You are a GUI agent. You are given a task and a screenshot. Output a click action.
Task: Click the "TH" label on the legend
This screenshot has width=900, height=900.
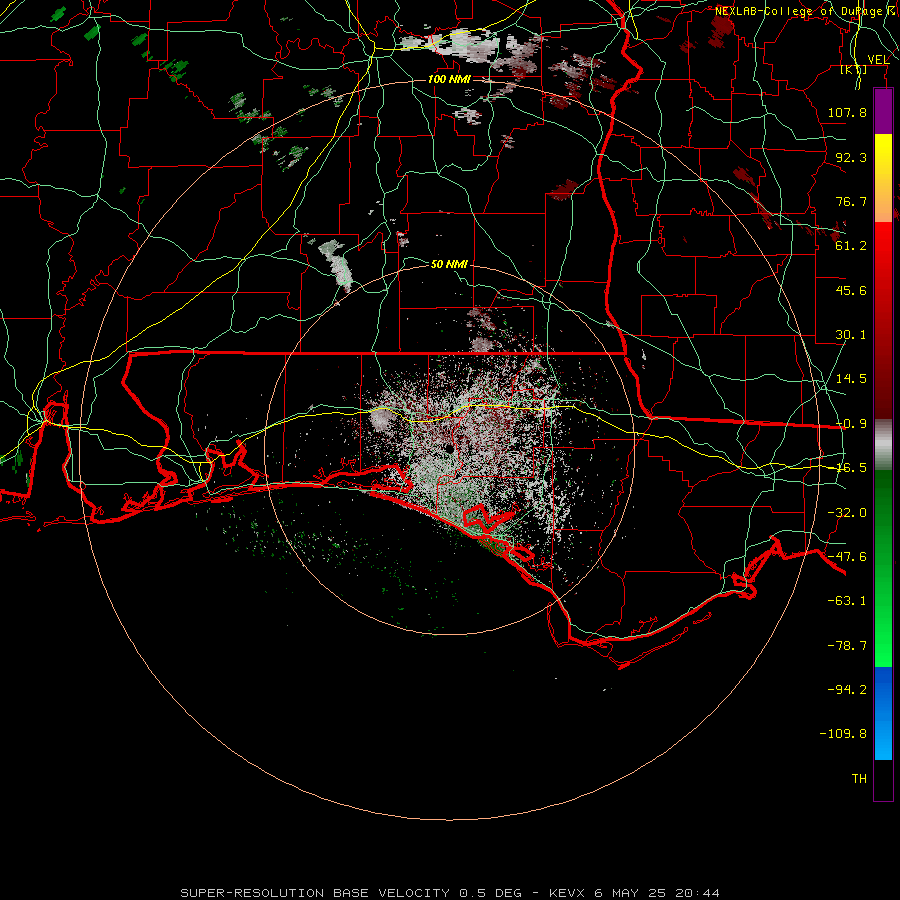(859, 779)
